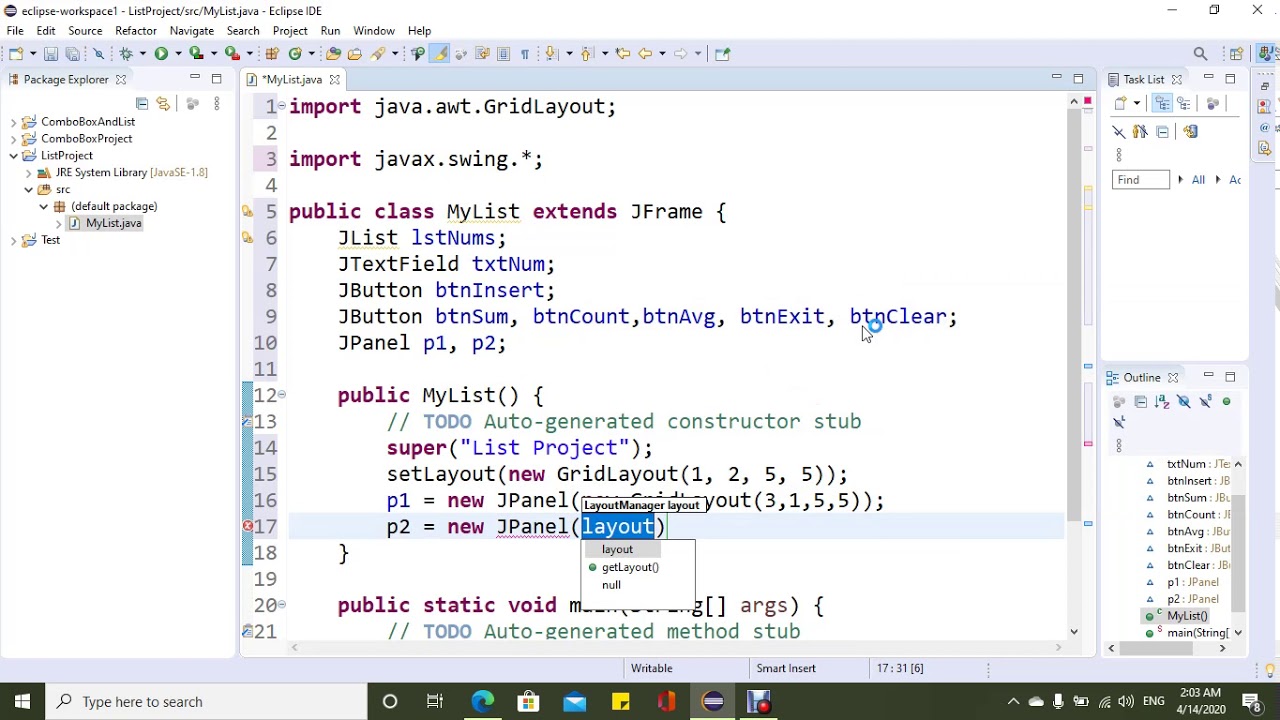1280x720 pixels.
Task: Select btnClear in the Outline
Action: 1188,565
